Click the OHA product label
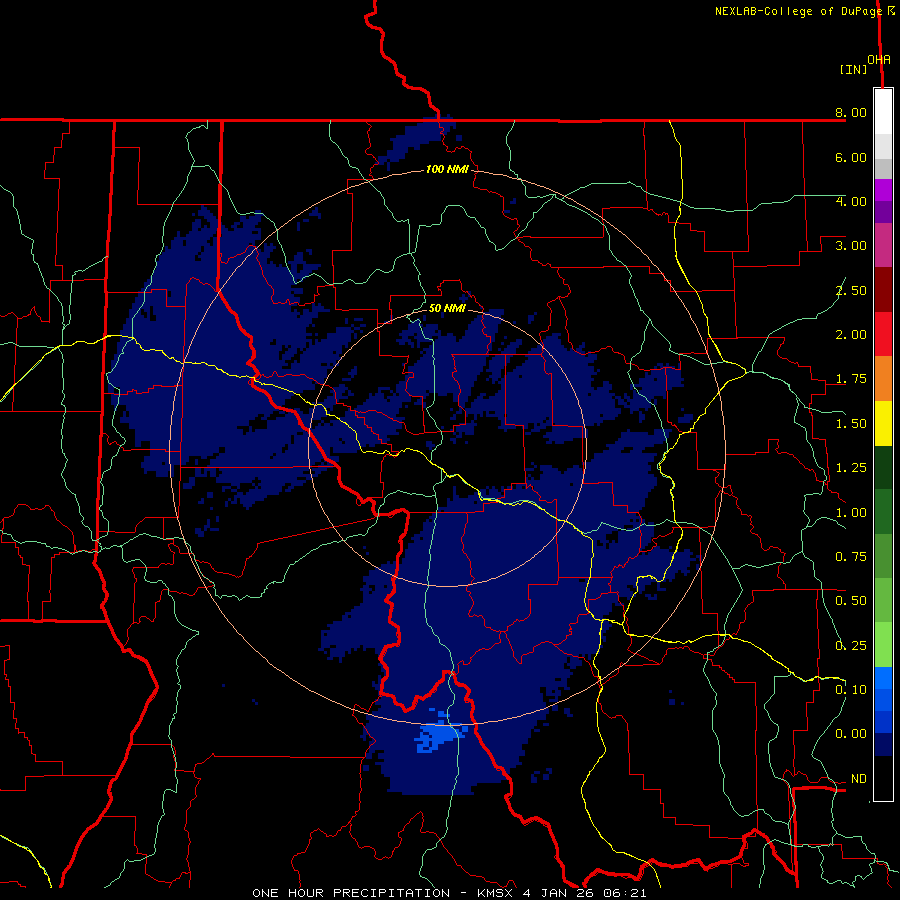This screenshot has height=900, width=900. point(879,60)
